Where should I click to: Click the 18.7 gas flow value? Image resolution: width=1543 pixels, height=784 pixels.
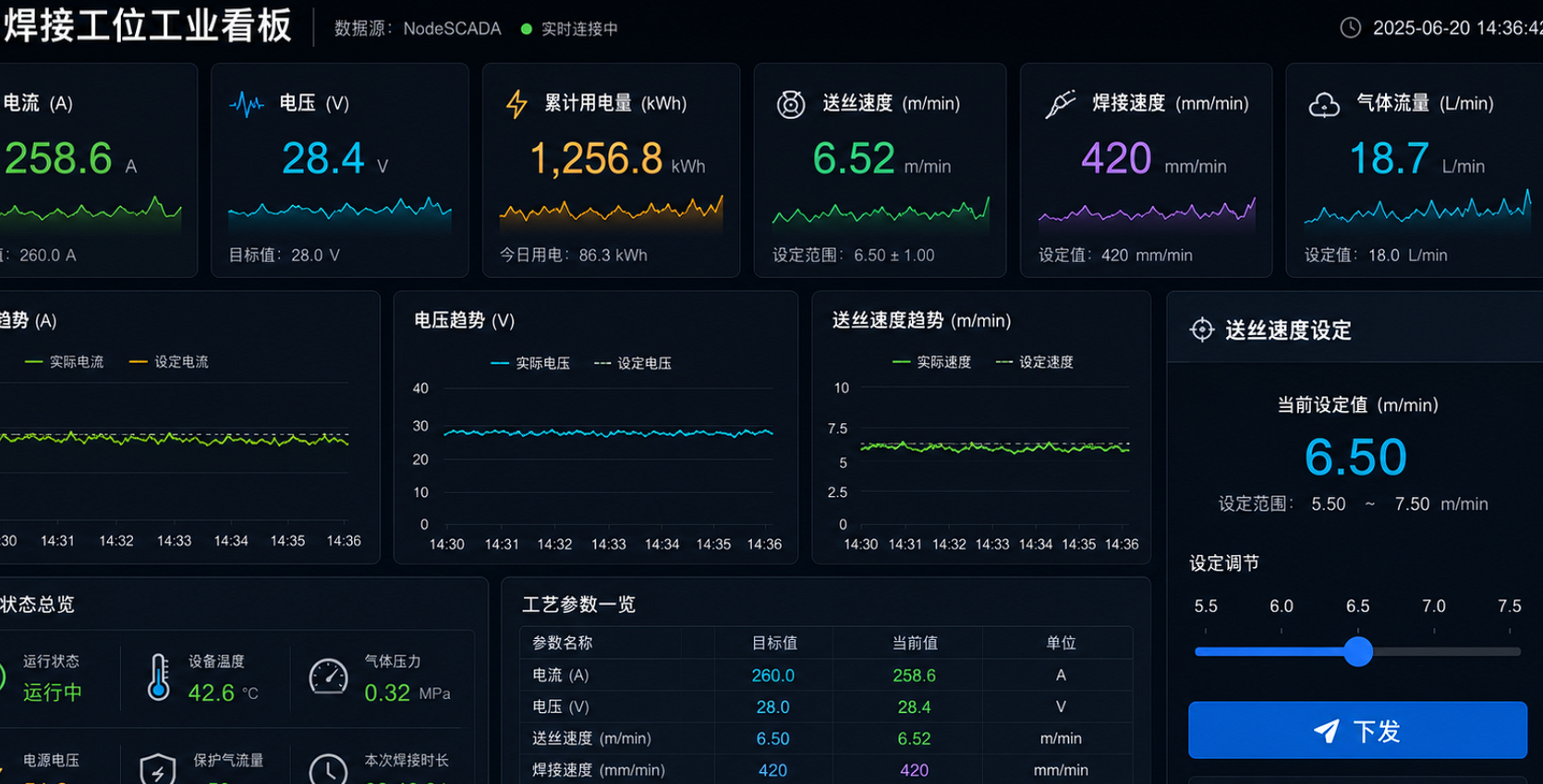(x=1390, y=159)
